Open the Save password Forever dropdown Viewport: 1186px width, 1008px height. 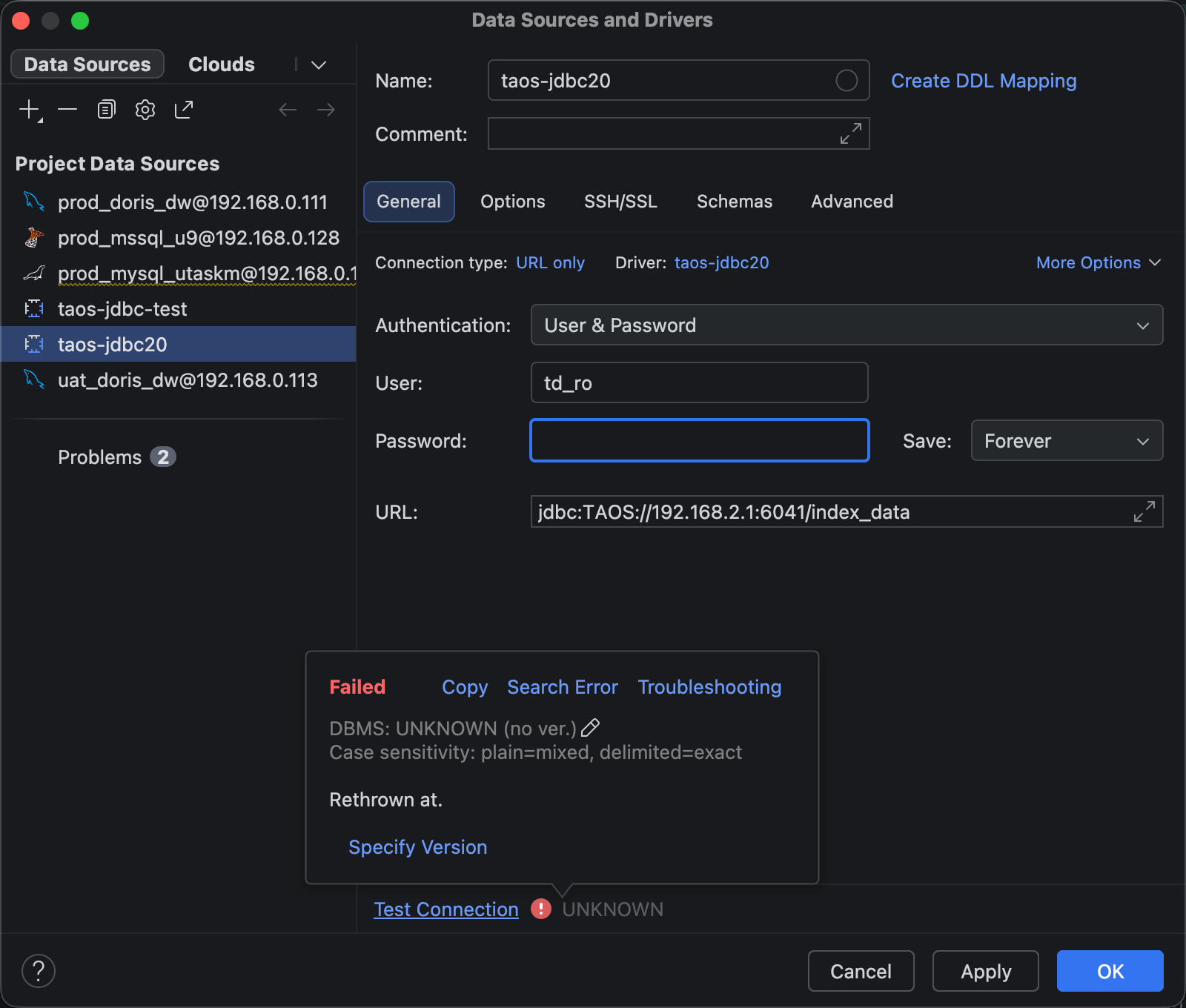coord(1066,441)
